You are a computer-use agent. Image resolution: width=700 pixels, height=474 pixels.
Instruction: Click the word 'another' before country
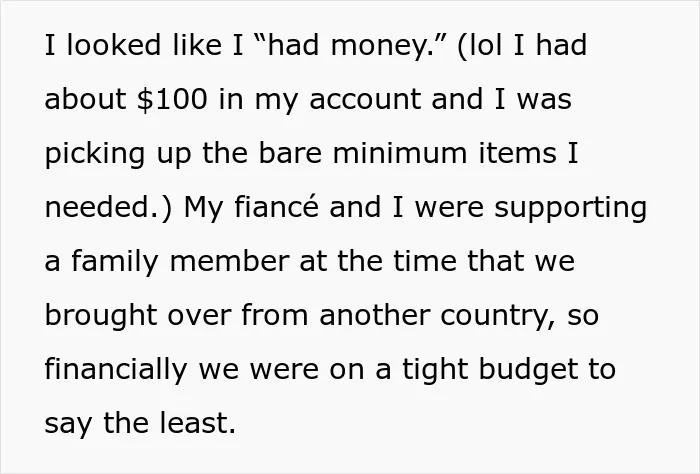[x=374, y=315]
